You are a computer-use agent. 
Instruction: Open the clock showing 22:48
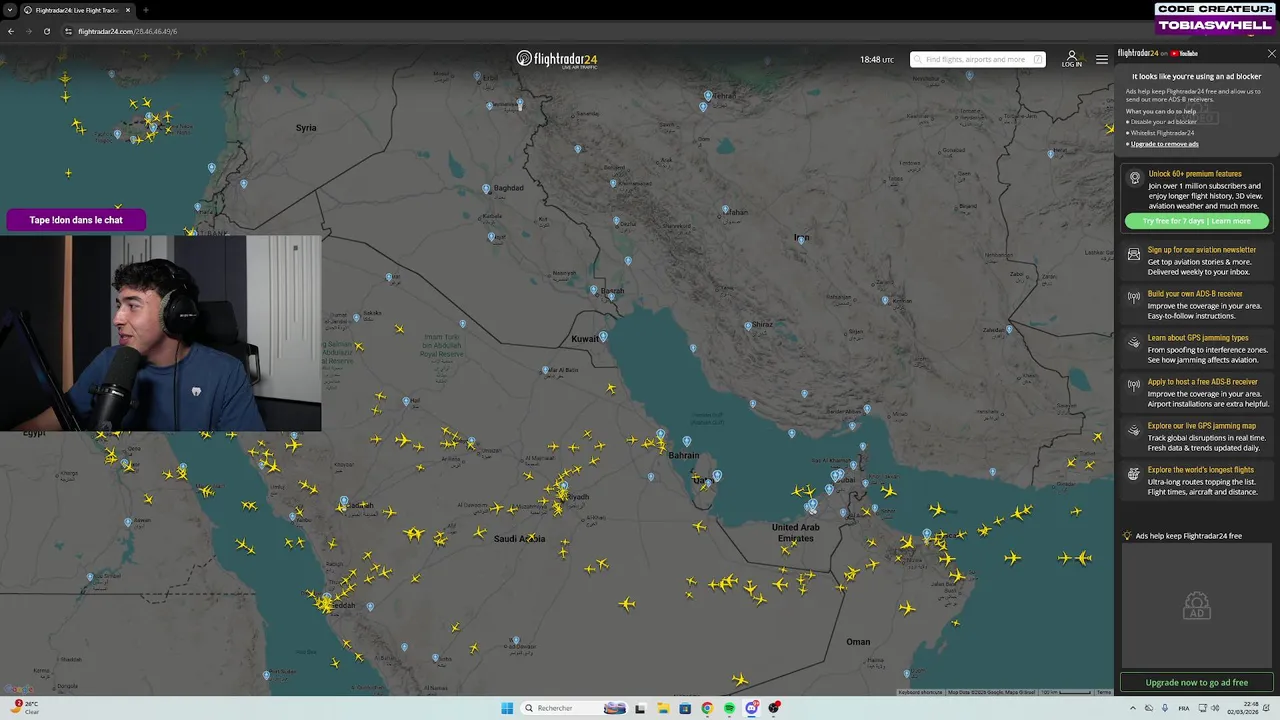coord(1241,708)
